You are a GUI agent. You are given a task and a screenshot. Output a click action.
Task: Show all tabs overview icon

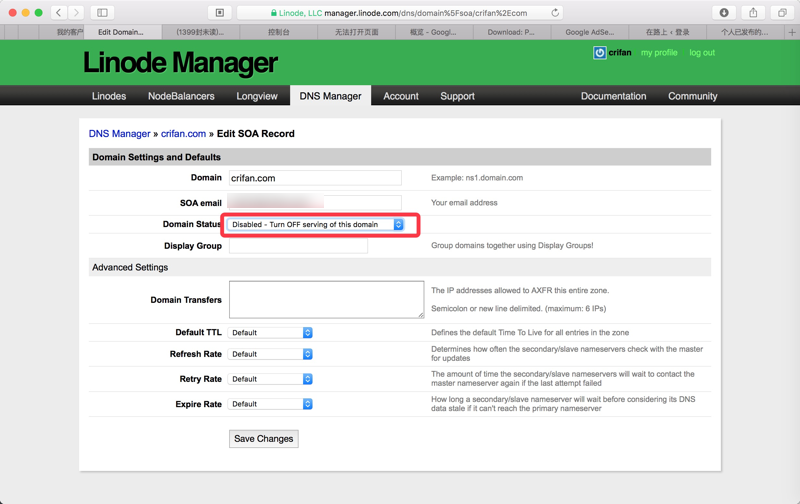click(x=782, y=12)
